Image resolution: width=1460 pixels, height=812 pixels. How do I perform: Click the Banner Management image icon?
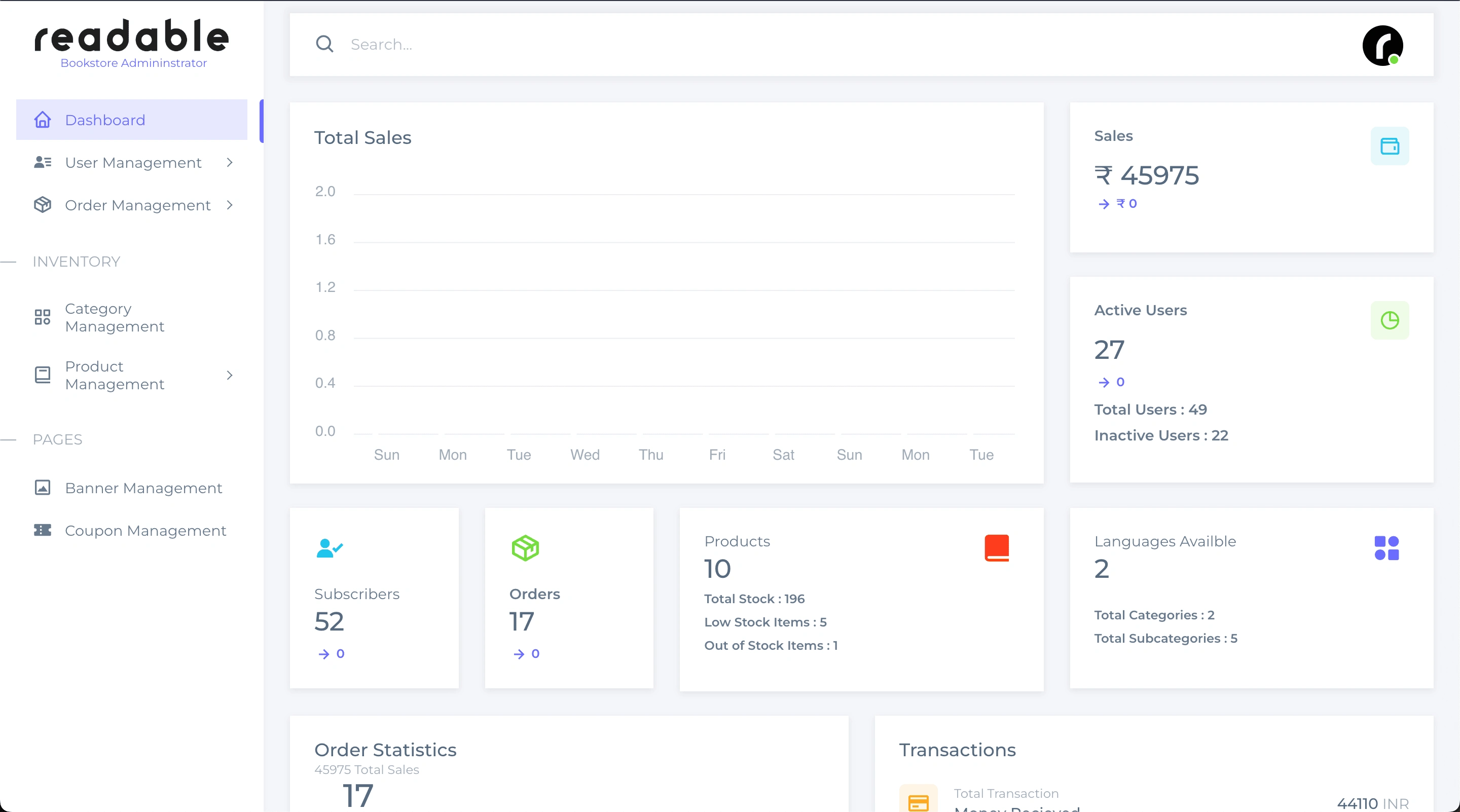(43, 487)
